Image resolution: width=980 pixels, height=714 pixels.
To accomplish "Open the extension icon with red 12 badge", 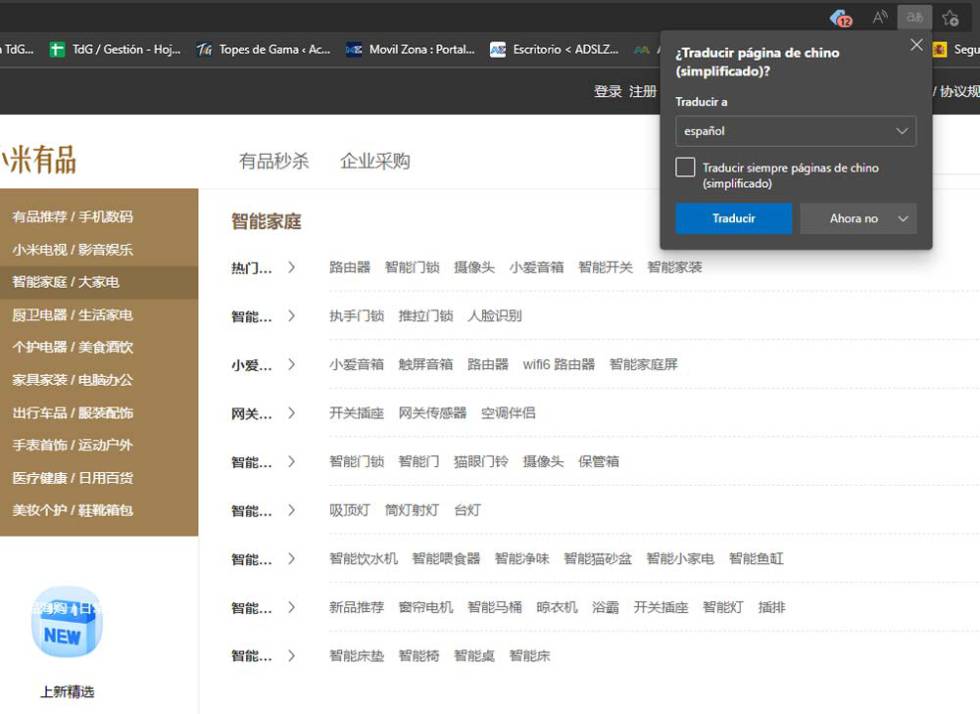I will tap(841, 18).
